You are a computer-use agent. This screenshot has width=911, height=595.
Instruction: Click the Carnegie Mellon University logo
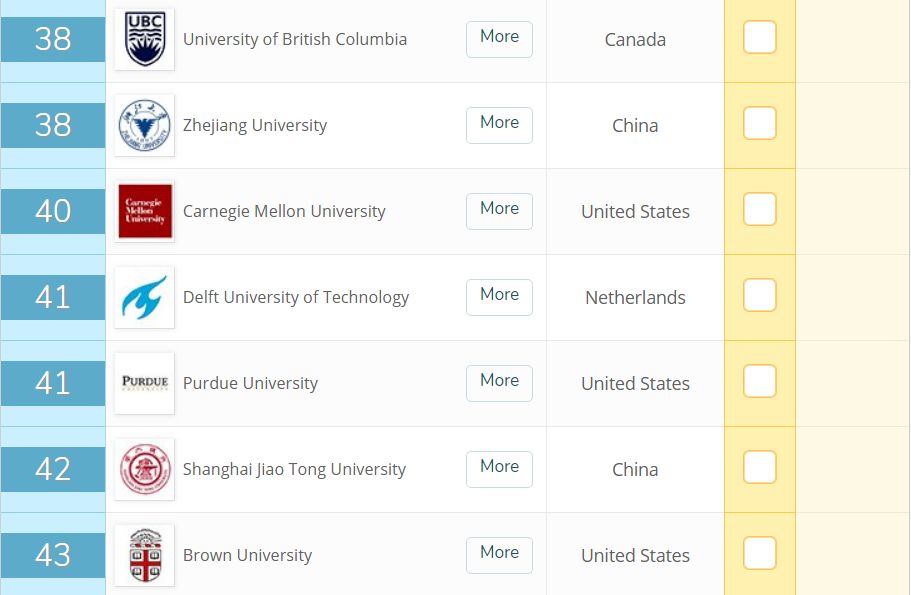tap(144, 211)
